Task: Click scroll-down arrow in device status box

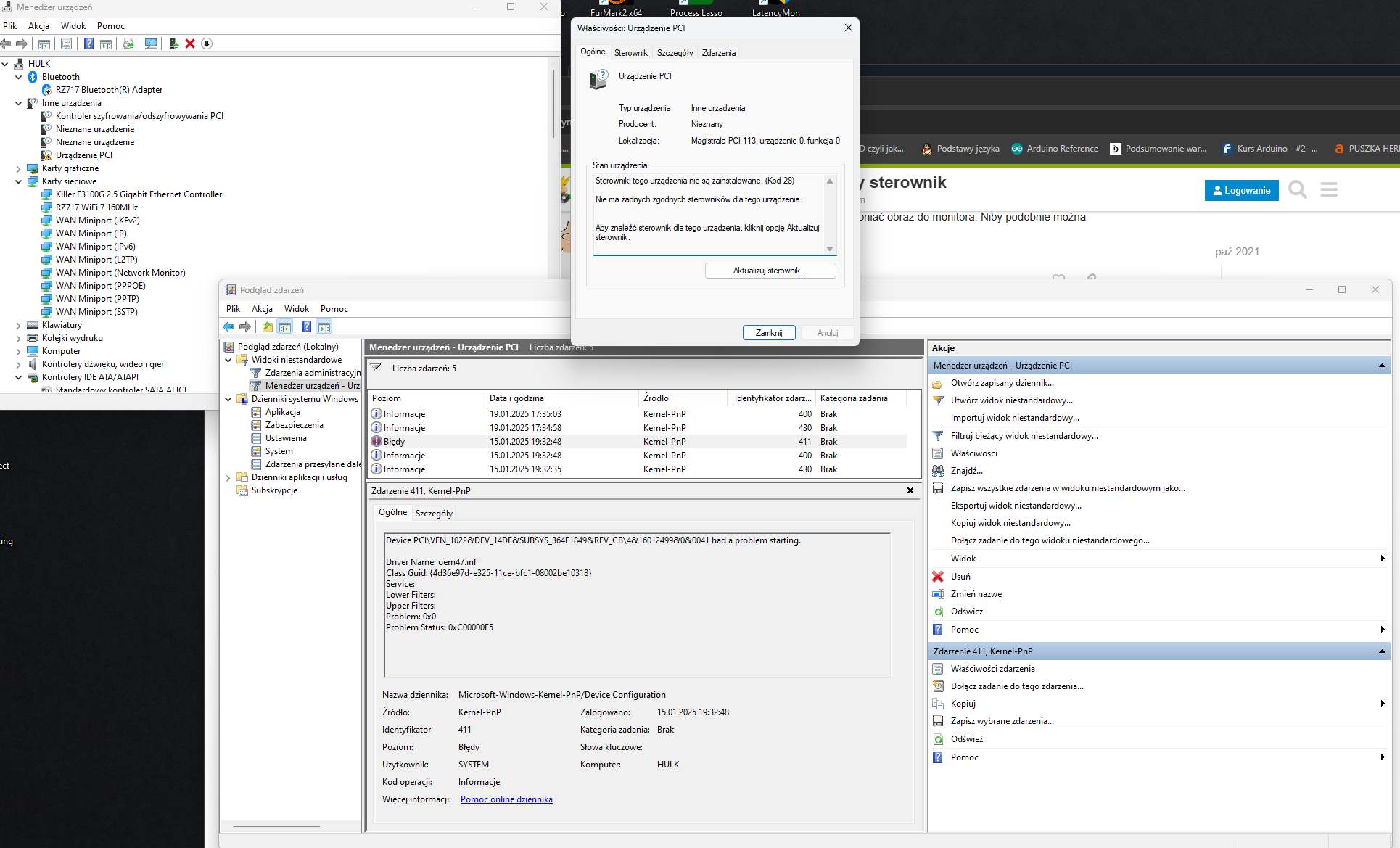Action: pyautogui.click(x=830, y=249)
